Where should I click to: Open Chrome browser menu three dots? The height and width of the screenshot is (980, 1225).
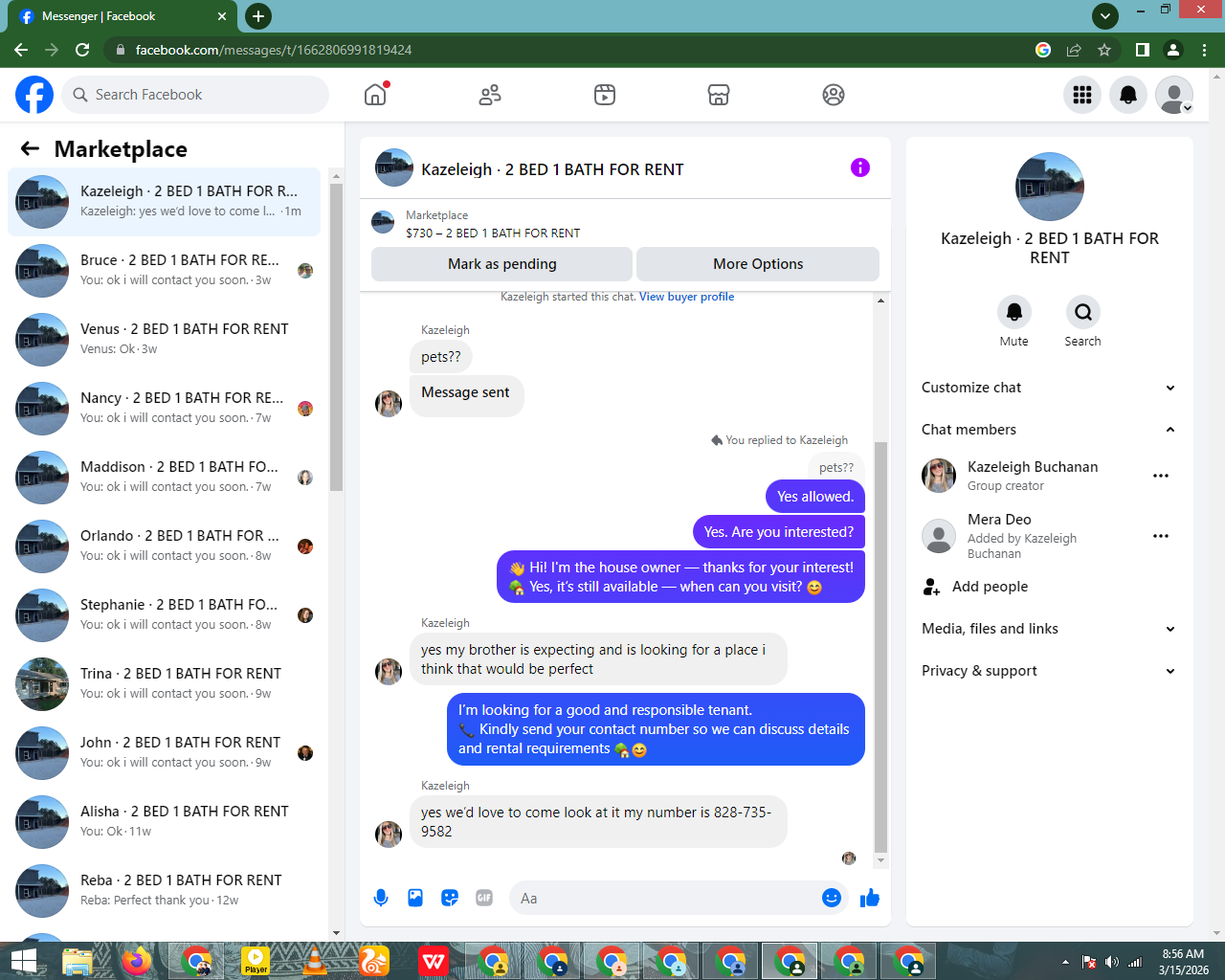click(x=1205, y=50)
